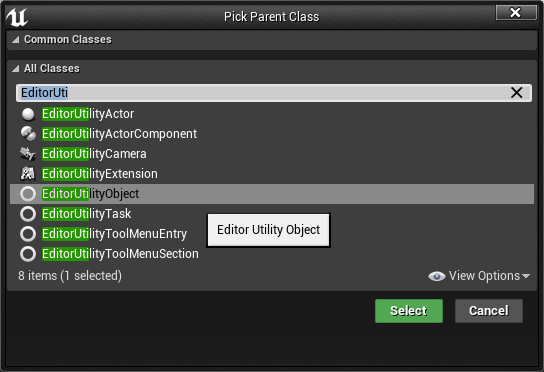Click the EditorUtilityExtension icon

tap(28, 174)
